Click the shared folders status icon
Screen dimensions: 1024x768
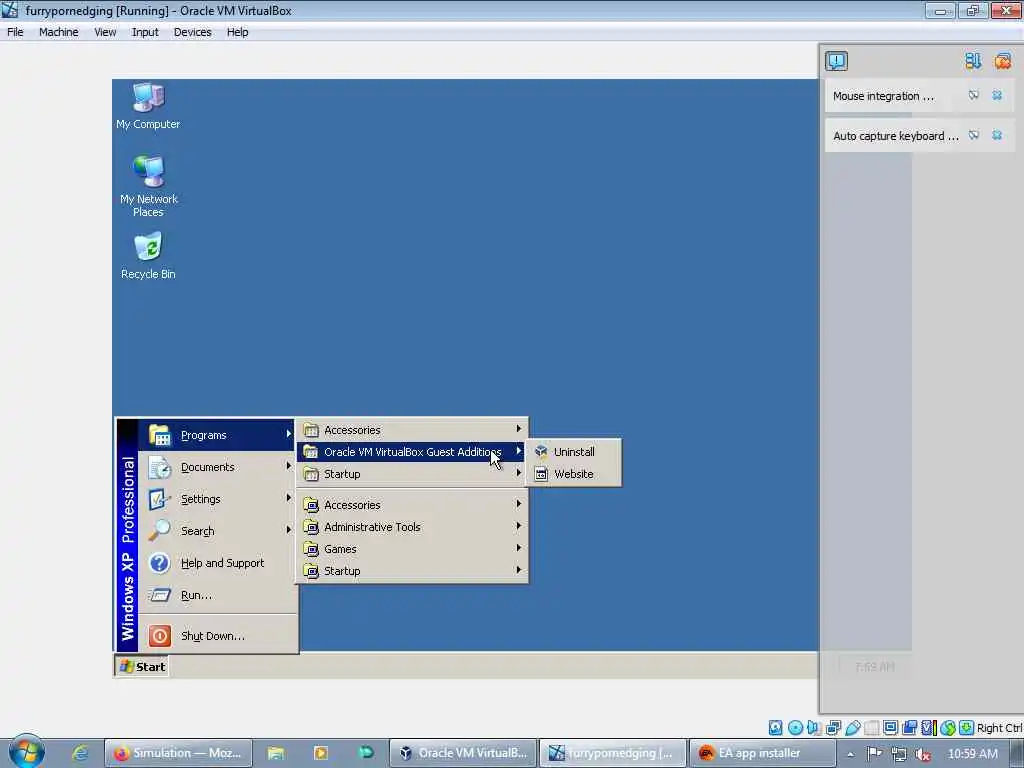[871, 728]
